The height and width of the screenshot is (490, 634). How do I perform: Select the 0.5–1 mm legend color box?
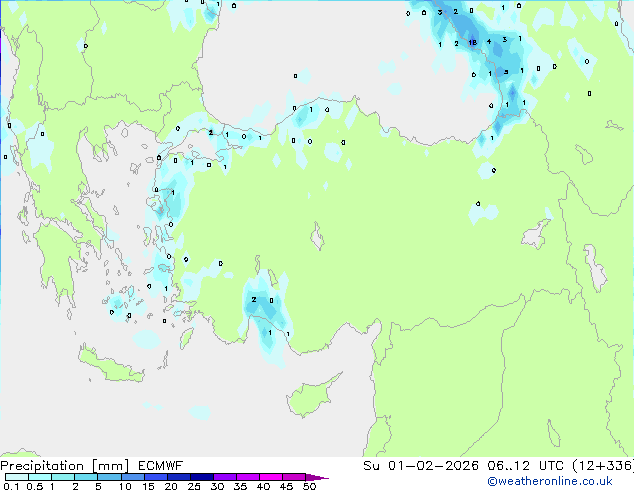pyautogui.click(x=40, y=477)
